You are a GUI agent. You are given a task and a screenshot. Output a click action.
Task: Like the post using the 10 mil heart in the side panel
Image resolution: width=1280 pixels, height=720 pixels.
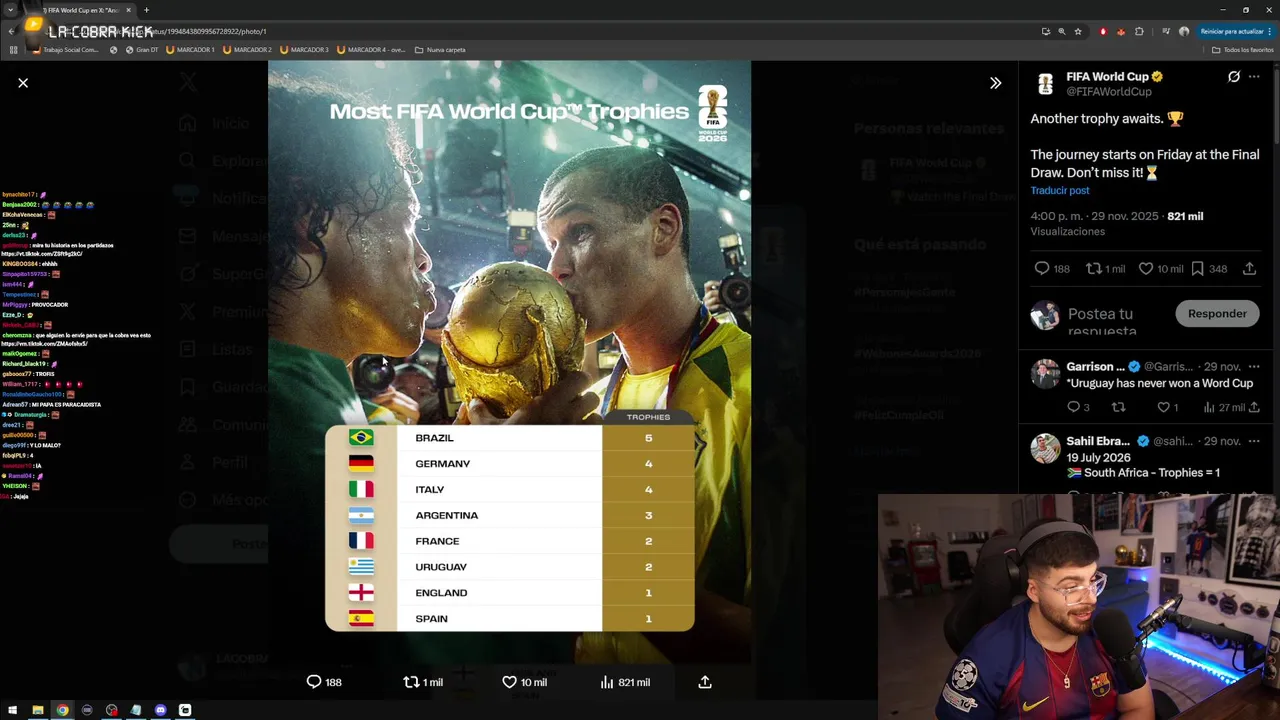pos(1146,268)
